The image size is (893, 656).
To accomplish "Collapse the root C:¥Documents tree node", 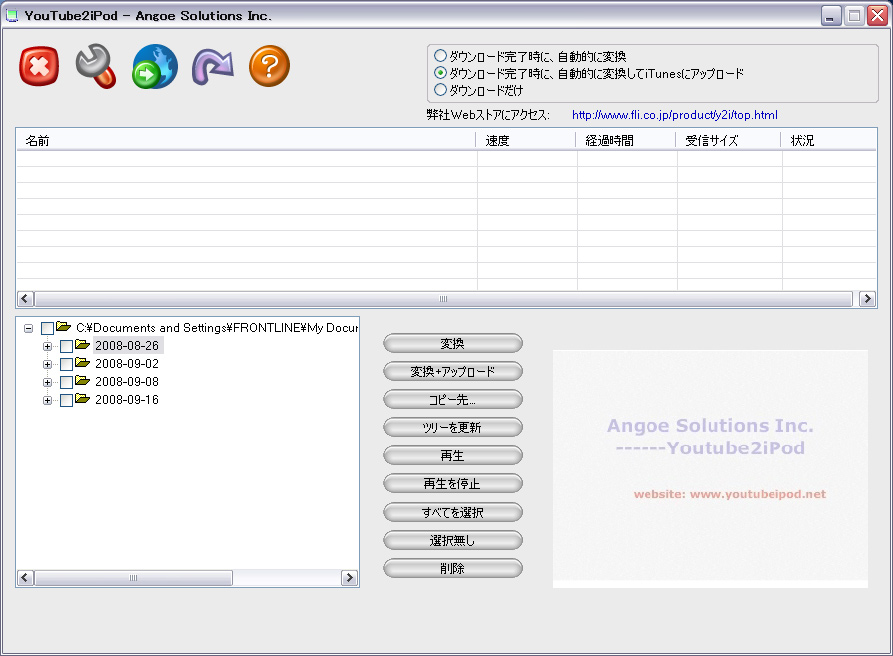I will (x=28, y=328).
